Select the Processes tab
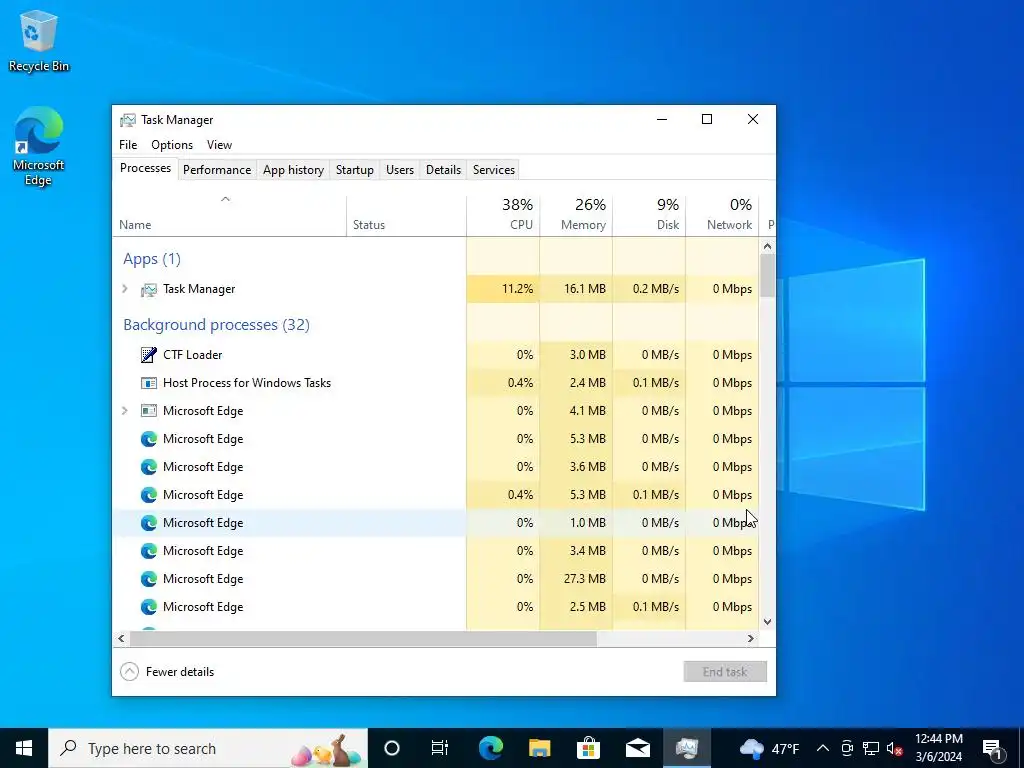The height and width of the screenshot is (768, 1024). coord(145,168)
